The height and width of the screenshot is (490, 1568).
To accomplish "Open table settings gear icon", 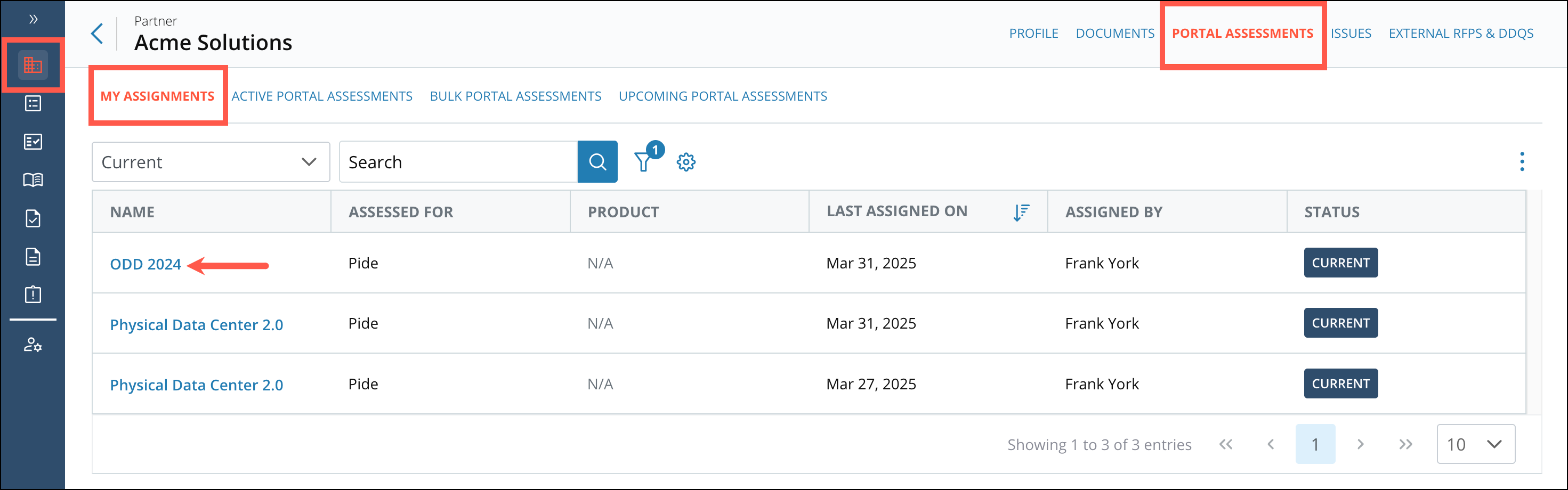I will click(x=686, y=162).
